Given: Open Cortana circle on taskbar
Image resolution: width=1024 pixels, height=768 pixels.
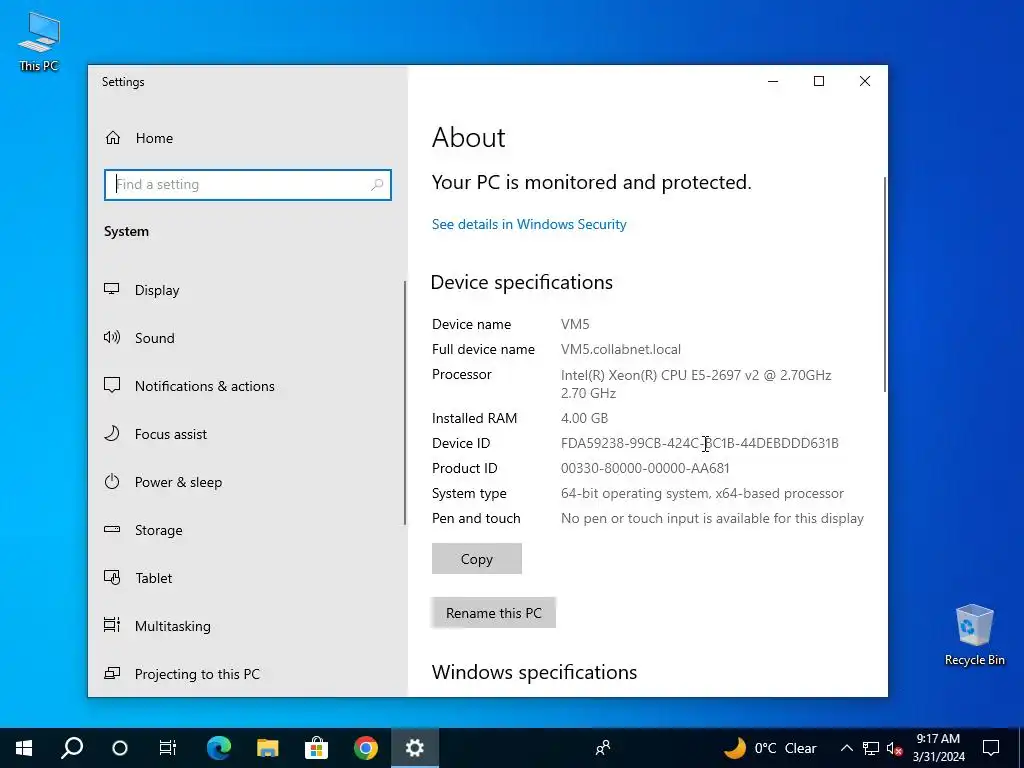Looking at the screenshot, I should coord(120,748).
